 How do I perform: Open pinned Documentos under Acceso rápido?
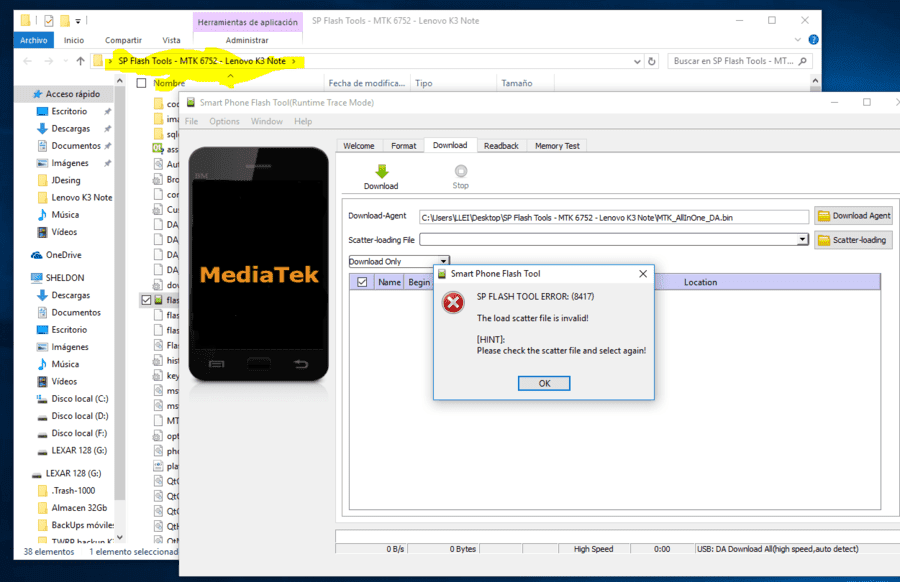tap(76, 146)
